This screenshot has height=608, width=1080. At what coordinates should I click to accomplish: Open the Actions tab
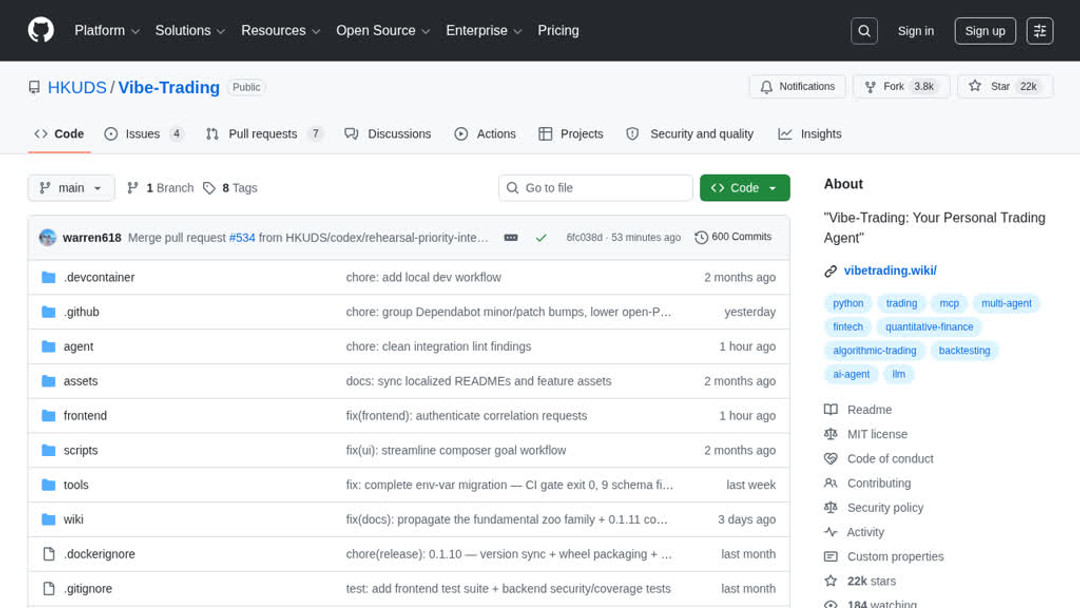[x=485, y=134]
